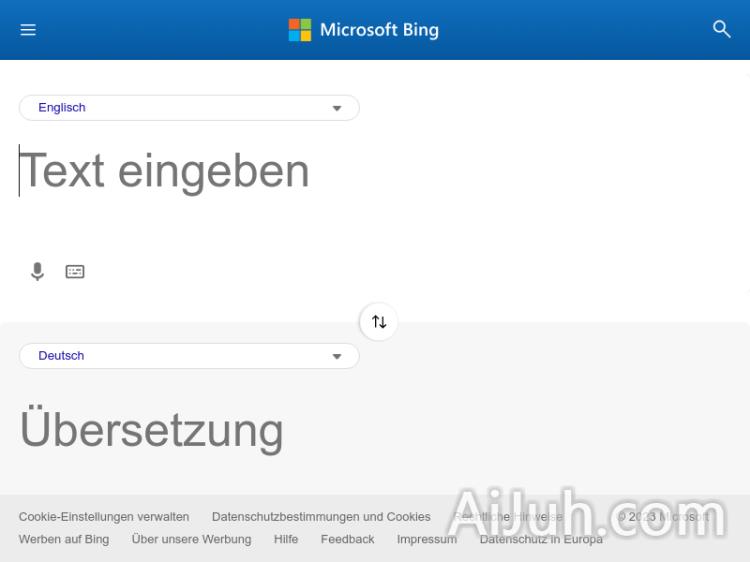
Task: Start voice input with microphone icon
Action: [x=38, y=271]
